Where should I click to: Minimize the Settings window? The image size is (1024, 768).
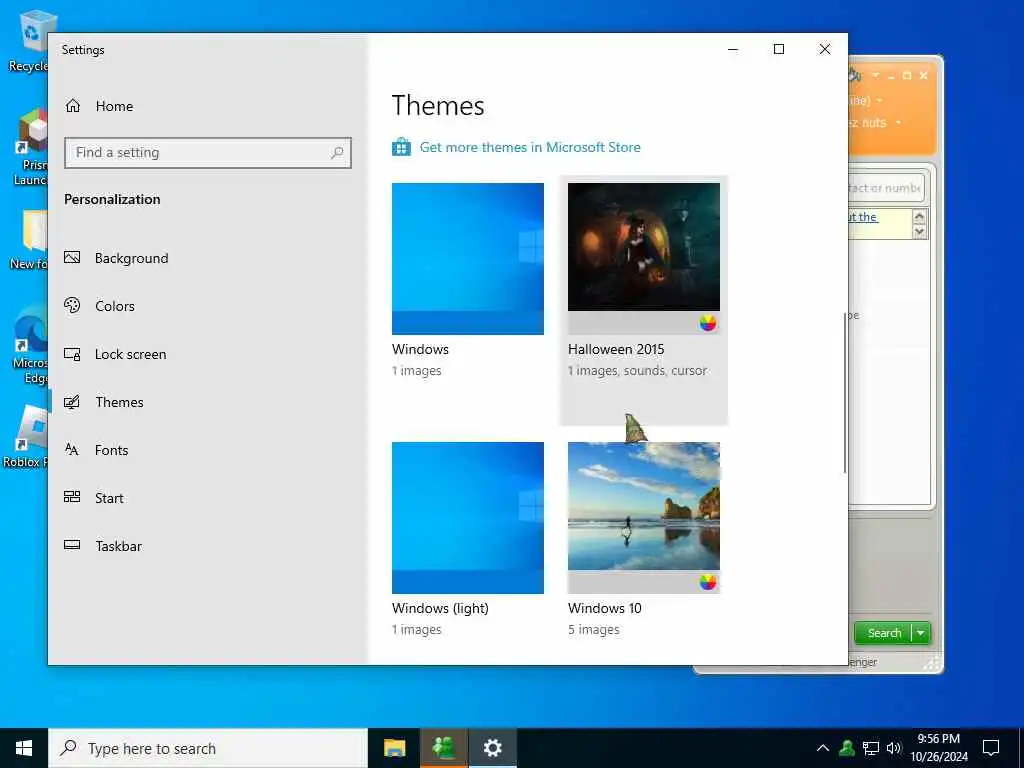[733, 49]
